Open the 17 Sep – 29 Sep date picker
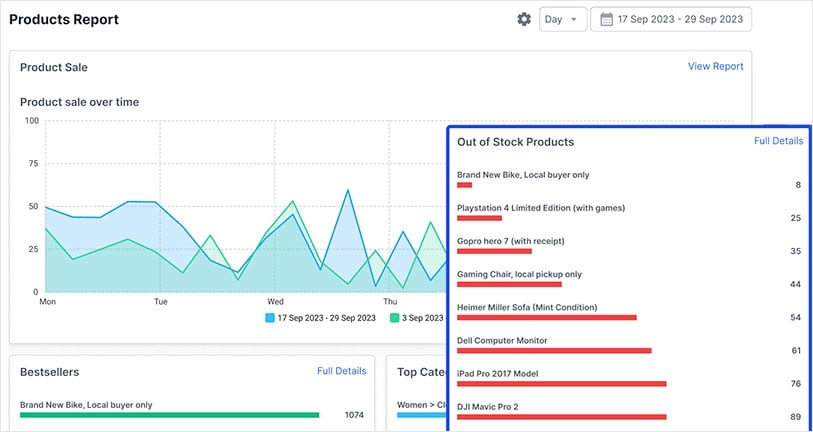 click(x=680, y=19)
